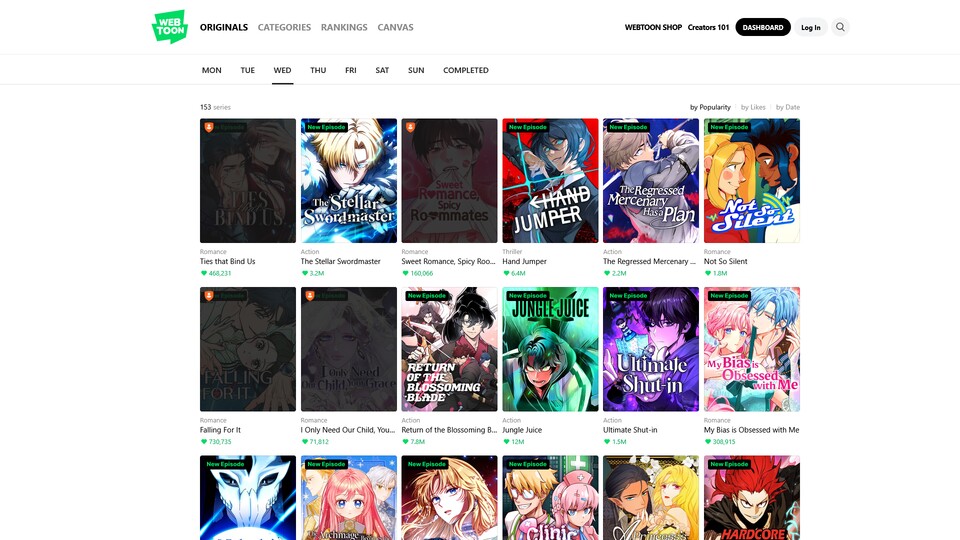Viewport: 960px width, 540px height.
Task: Open The Regressed Mercenary Has a Plan cover
Action: click(x=651, y=181)
